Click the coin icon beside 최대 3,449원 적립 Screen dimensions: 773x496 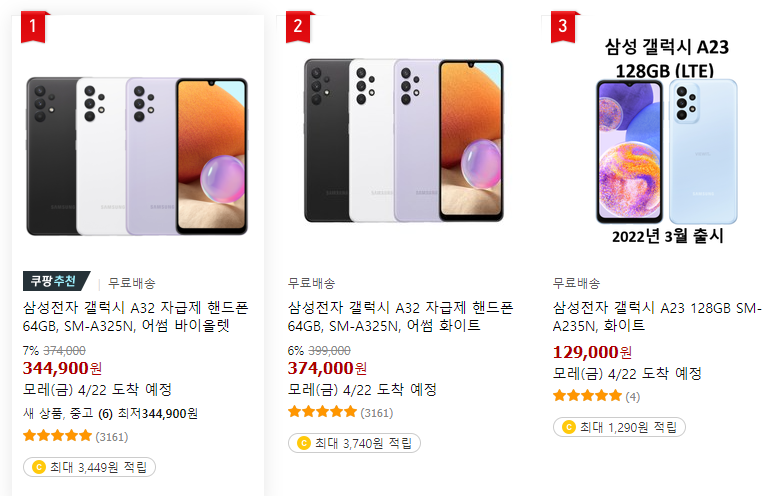(38, 467)
